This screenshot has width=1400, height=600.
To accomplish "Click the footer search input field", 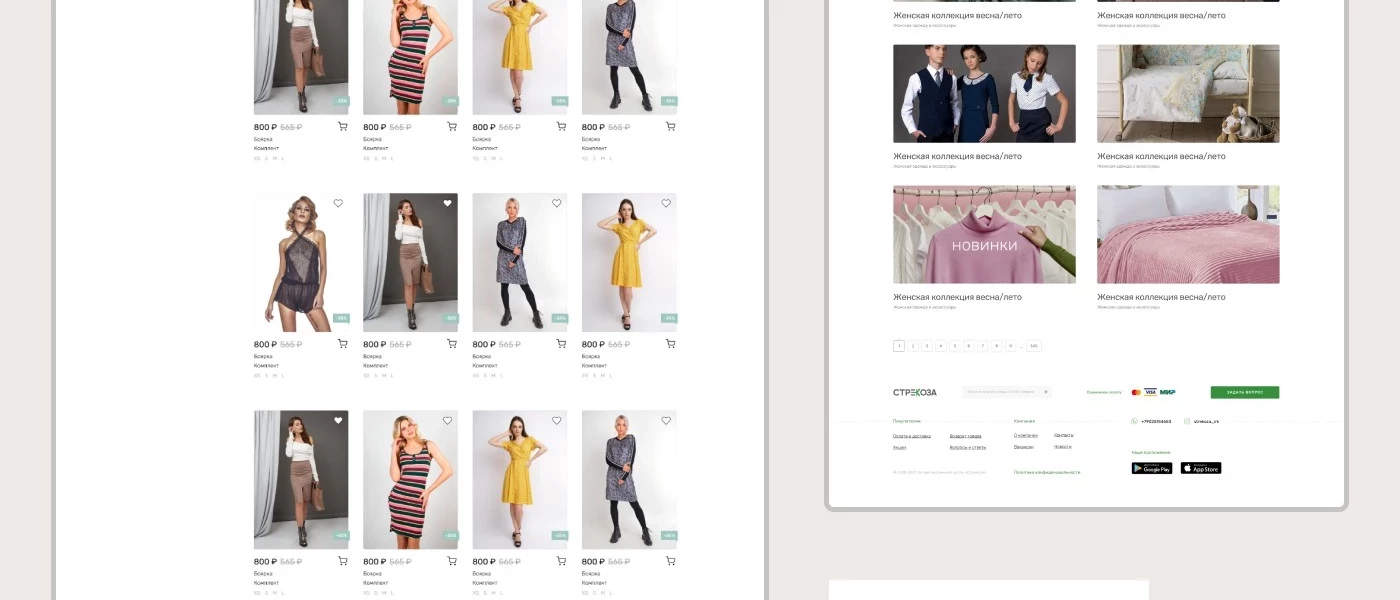I will pos(1000,392).
